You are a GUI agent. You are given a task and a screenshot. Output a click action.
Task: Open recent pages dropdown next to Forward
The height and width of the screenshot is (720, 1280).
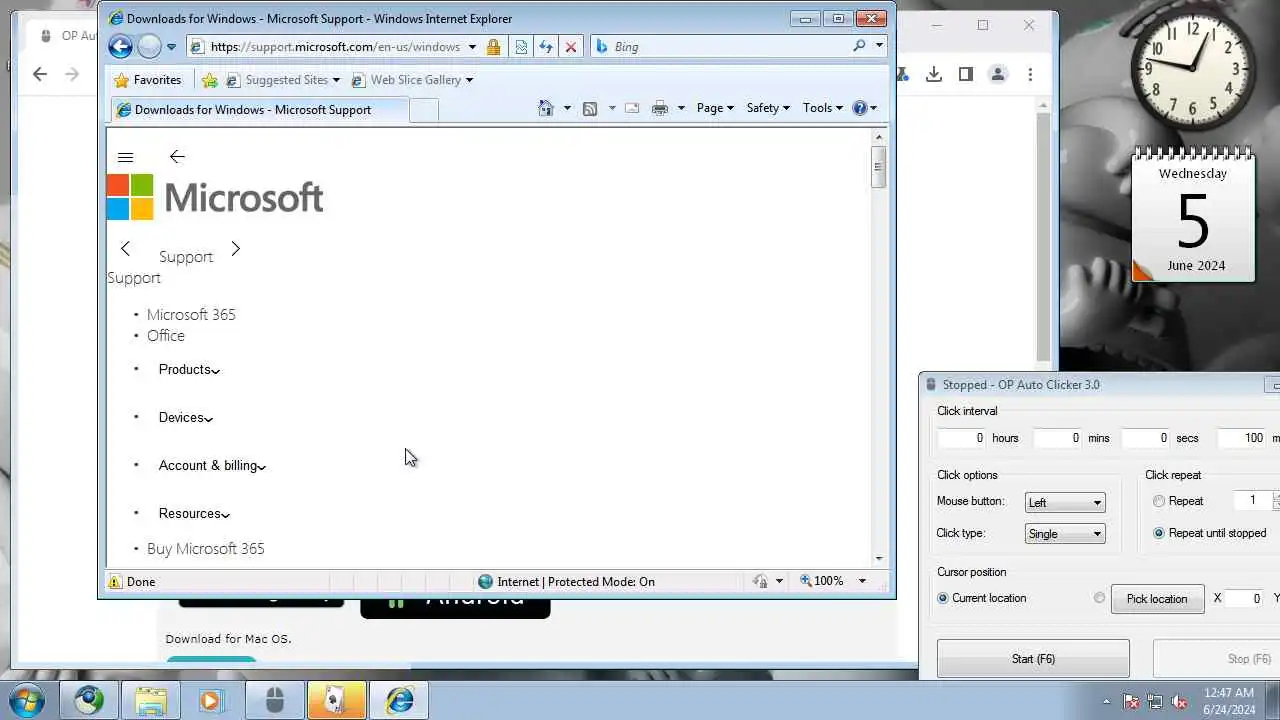[x=171, y=47]
